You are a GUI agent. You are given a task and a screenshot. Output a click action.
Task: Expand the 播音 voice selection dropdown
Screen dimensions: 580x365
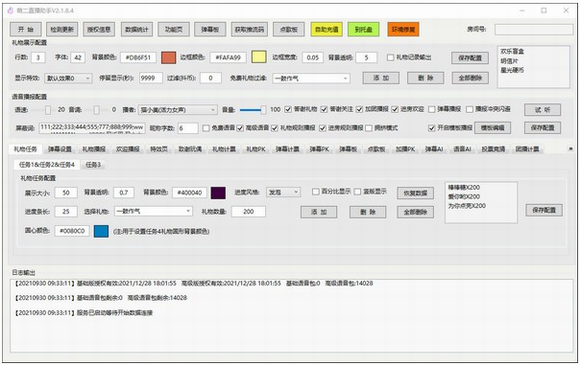tap(178, 109)
